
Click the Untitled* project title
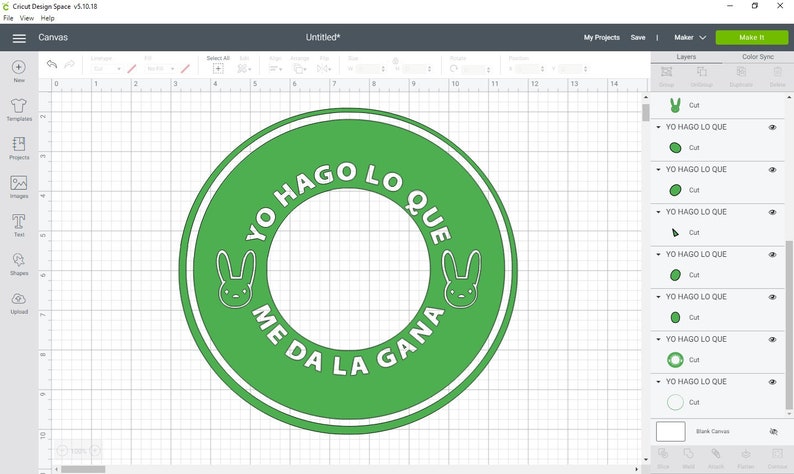(x=323, y=37)
